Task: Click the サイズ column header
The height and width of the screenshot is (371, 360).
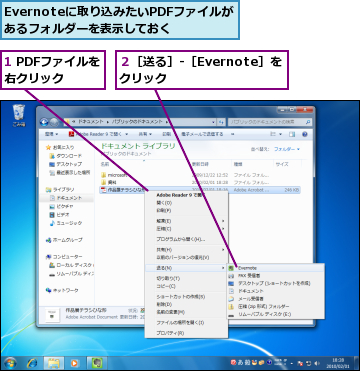Action: [287, 164]
